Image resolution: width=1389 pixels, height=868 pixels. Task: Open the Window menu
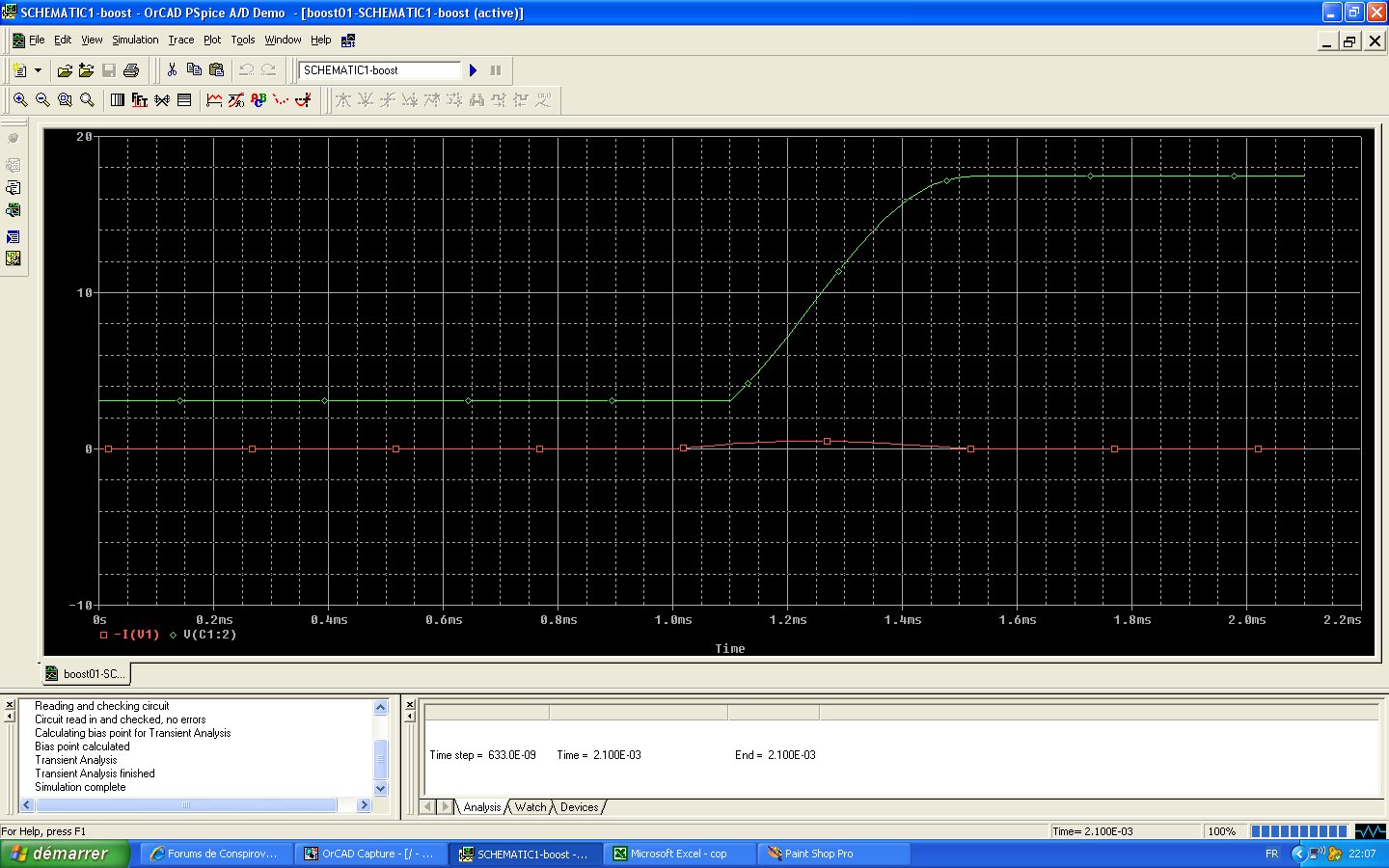283,40
